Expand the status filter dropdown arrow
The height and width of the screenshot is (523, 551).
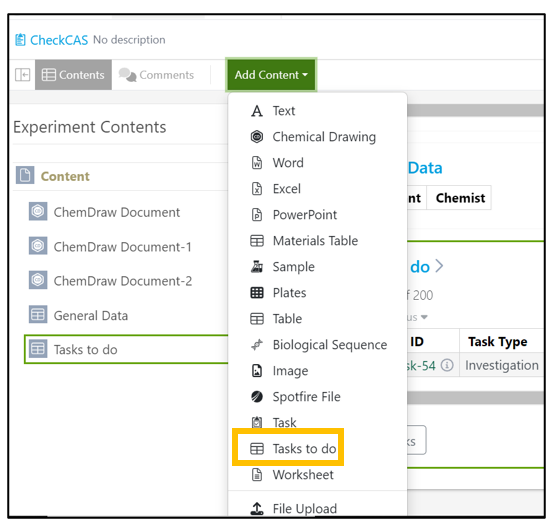click(x=424, y=317)
